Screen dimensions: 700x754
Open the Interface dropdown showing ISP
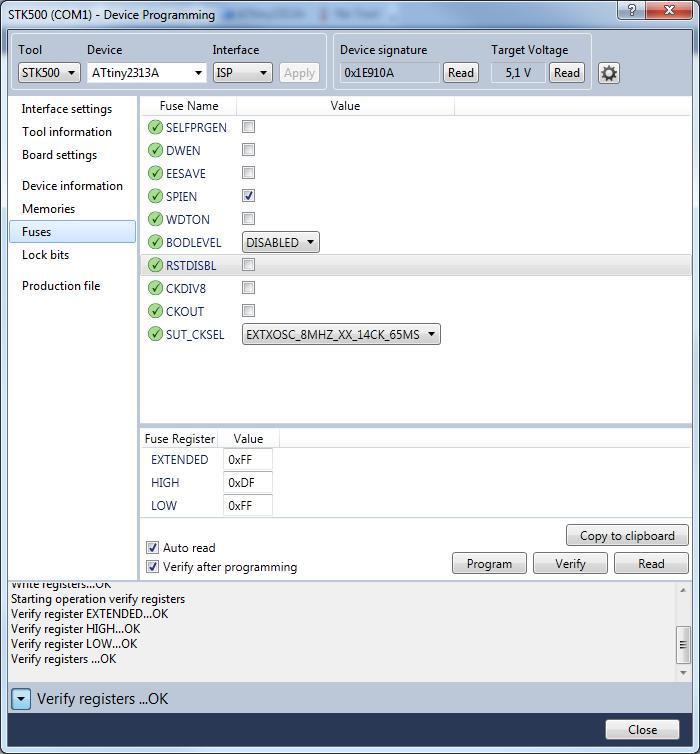[x=242, y=73]
